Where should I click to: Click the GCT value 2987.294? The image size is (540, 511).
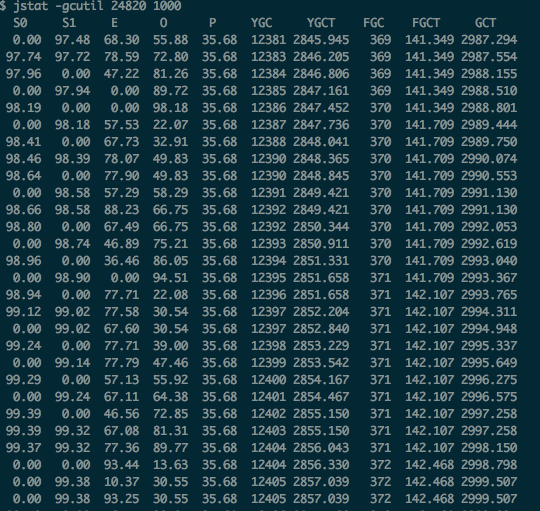[x=489, y=40]
